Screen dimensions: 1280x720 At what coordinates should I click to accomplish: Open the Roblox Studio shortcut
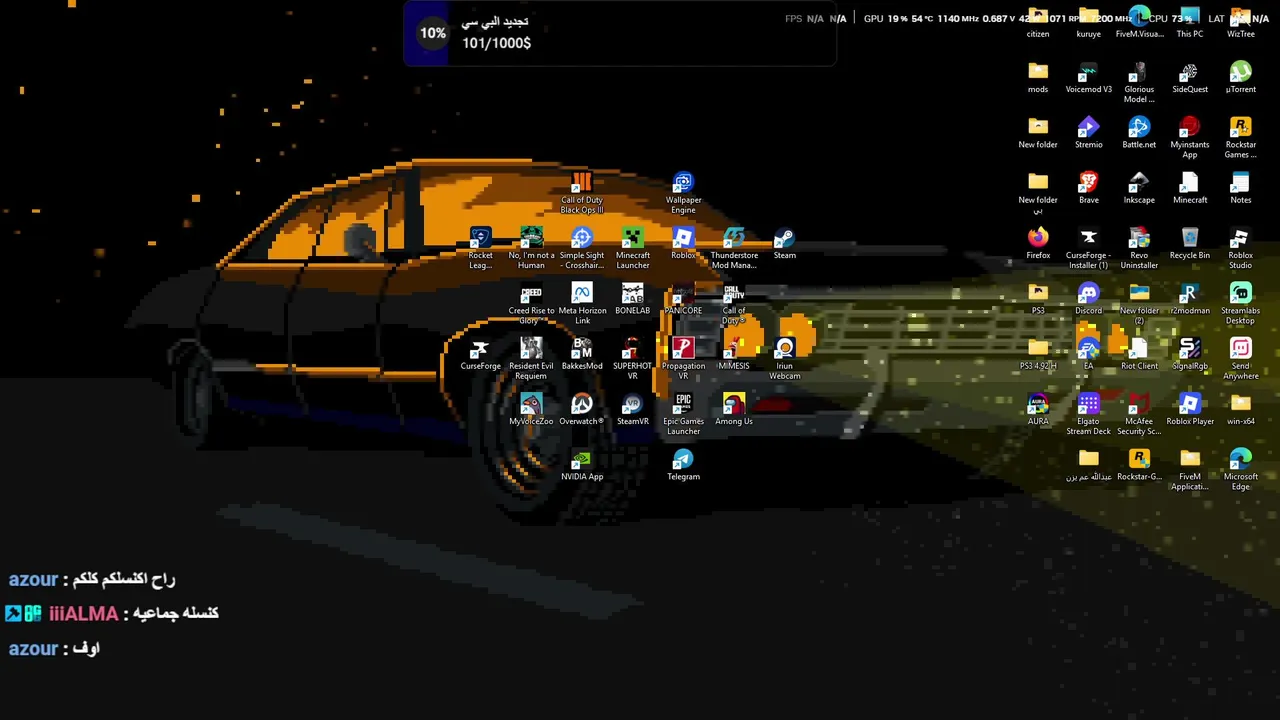[x=1240, y=248]
